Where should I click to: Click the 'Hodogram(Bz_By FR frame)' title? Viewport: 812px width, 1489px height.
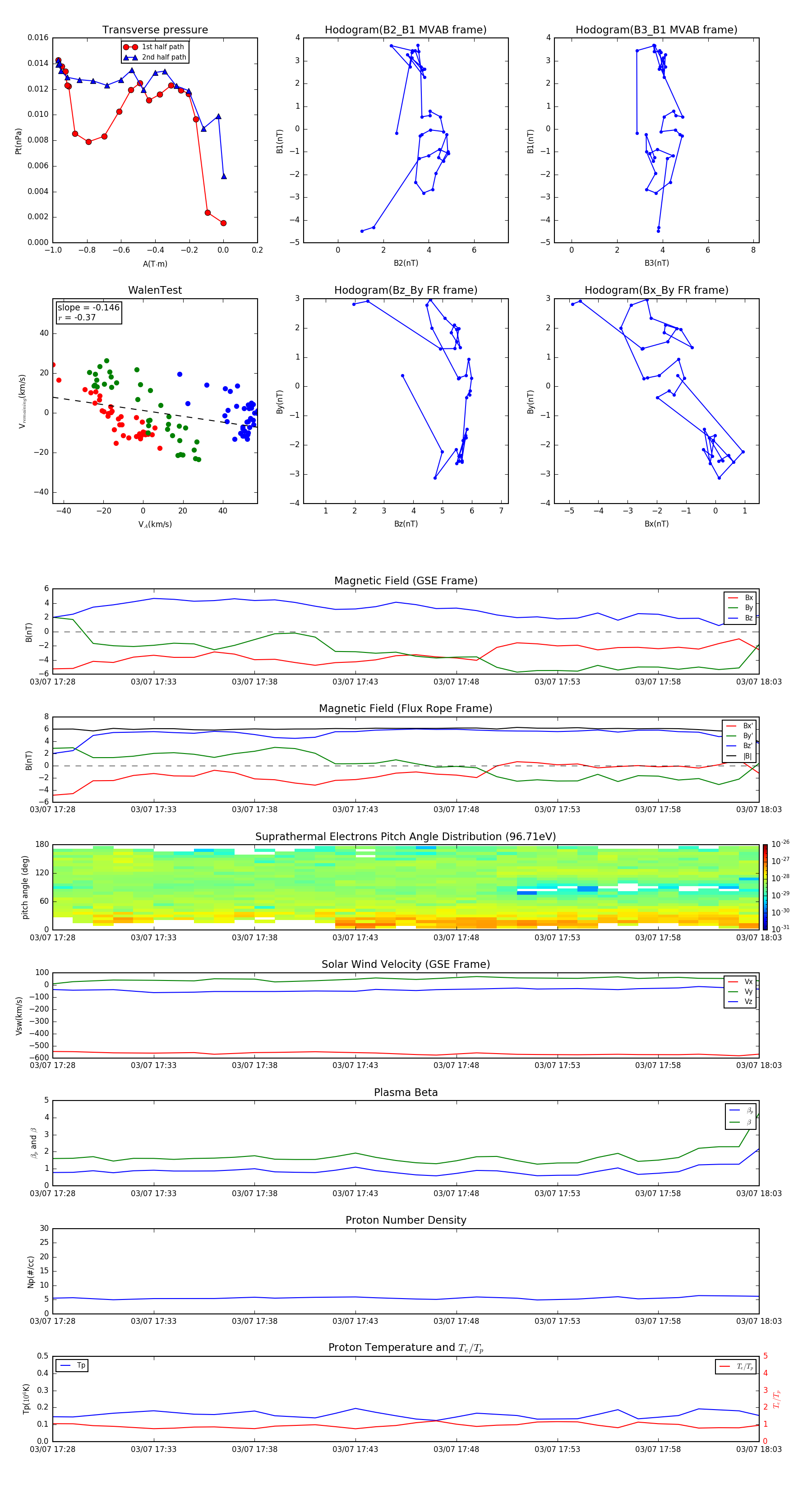point(406,290)
